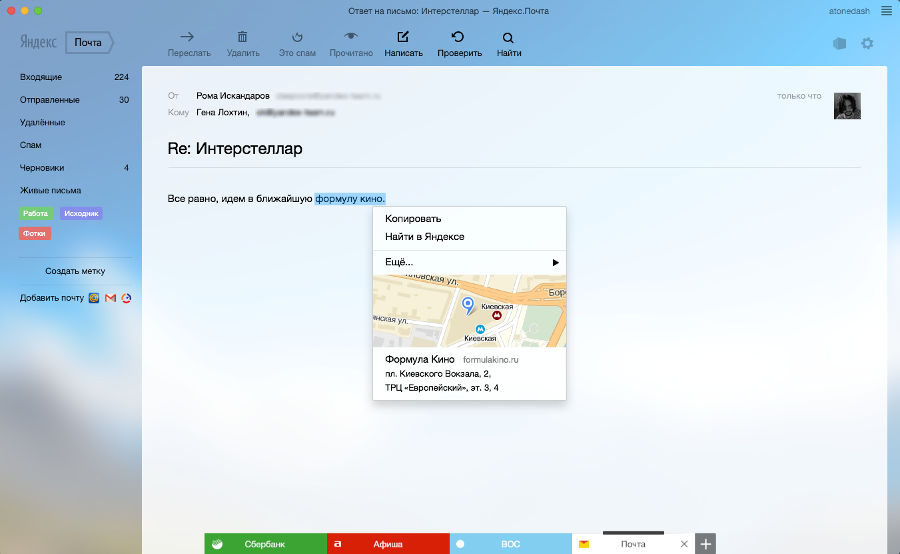
Task: Compose a new email with Написать icon
Action: (403, 37)
